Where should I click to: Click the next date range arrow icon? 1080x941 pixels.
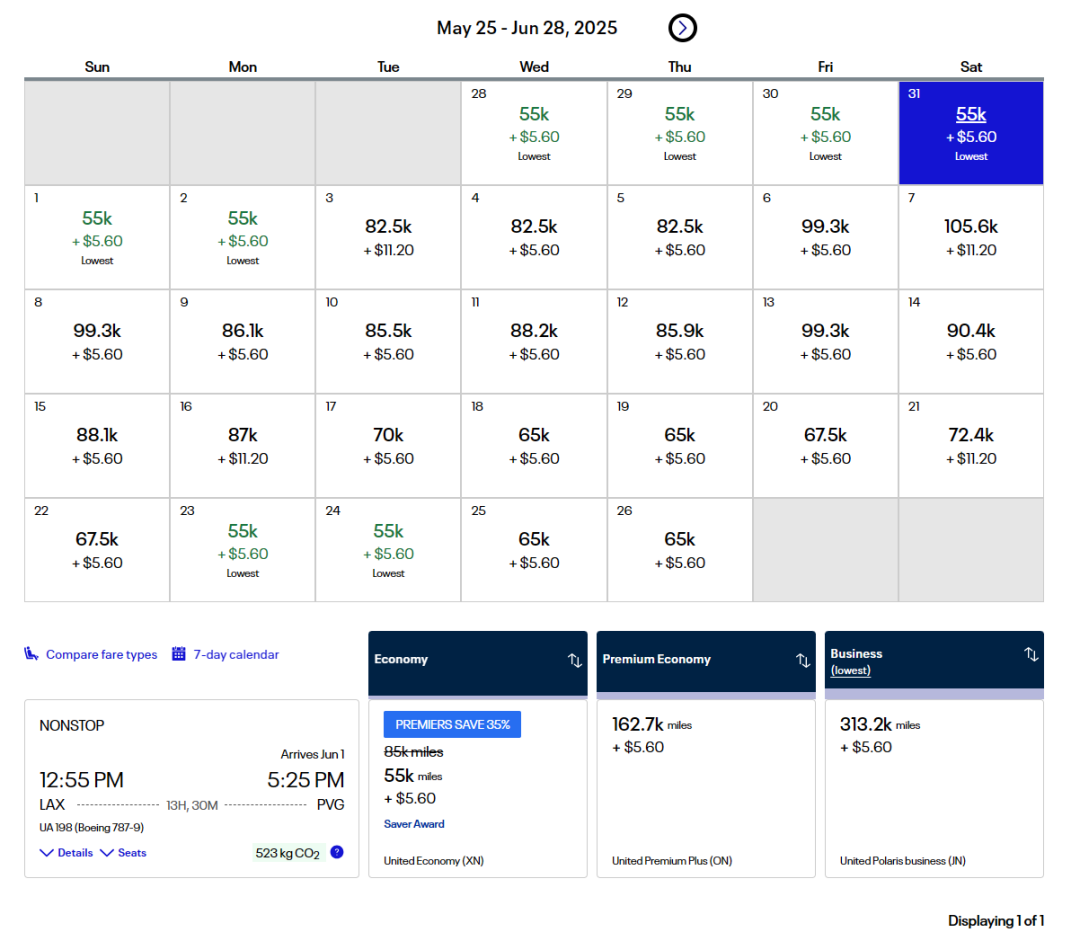[x=682, y=28]
